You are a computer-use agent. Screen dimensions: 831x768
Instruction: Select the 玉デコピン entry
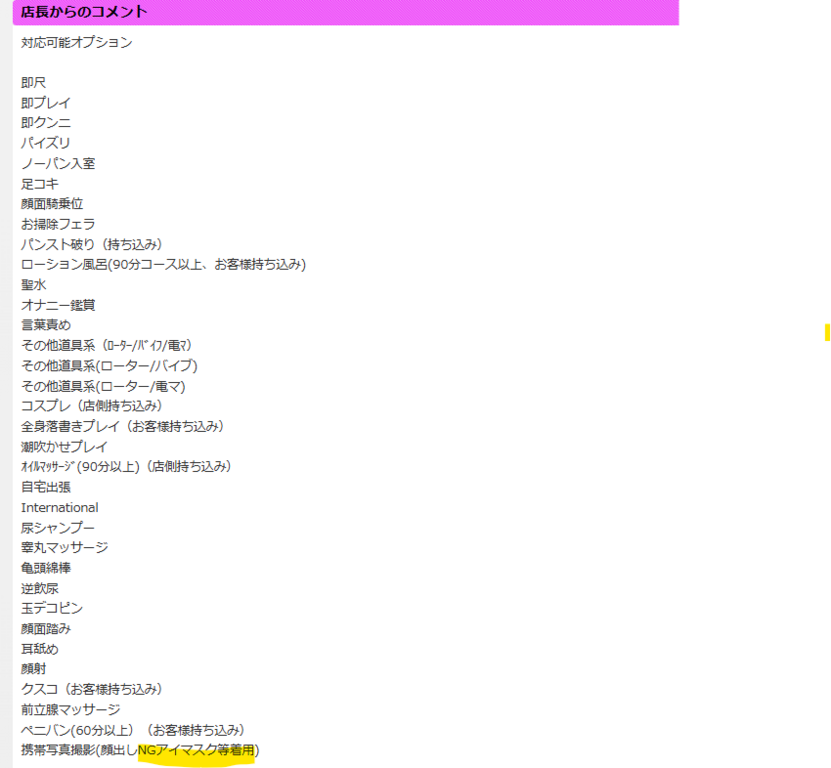pyautogui.click(x=52, y=608)
